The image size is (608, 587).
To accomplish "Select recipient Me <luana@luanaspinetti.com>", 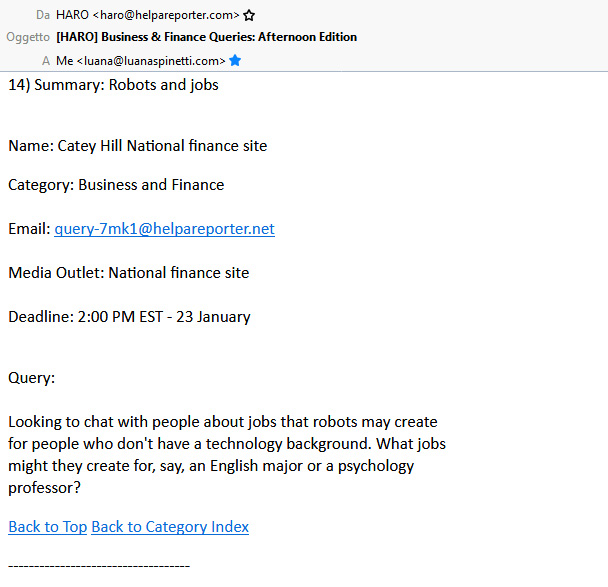I will [x=141, y=60].
